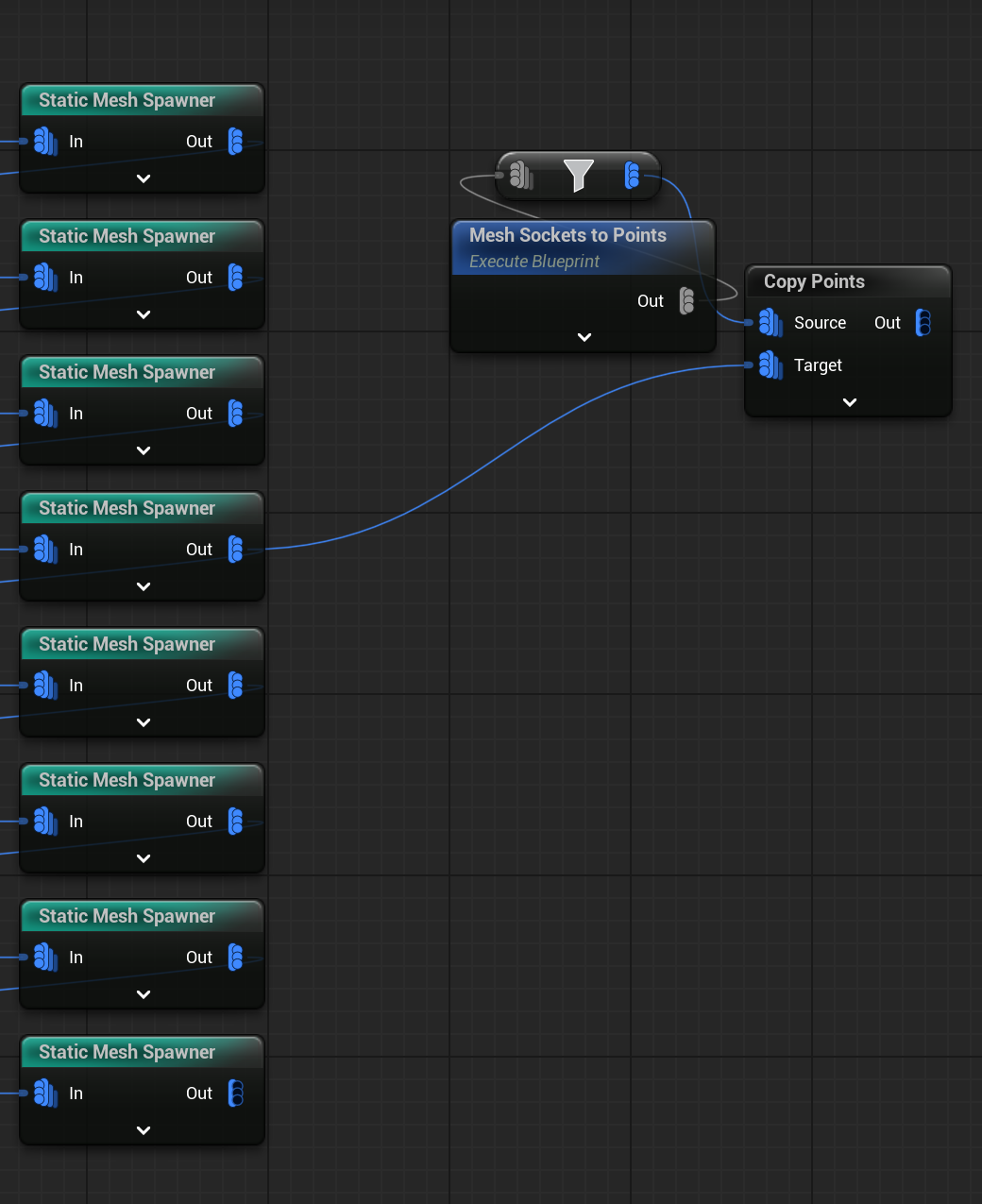982x1204 pixels.
Task: Expand the topmost Static Mesh Spawner chevron
Action: [x=144, y=178]
